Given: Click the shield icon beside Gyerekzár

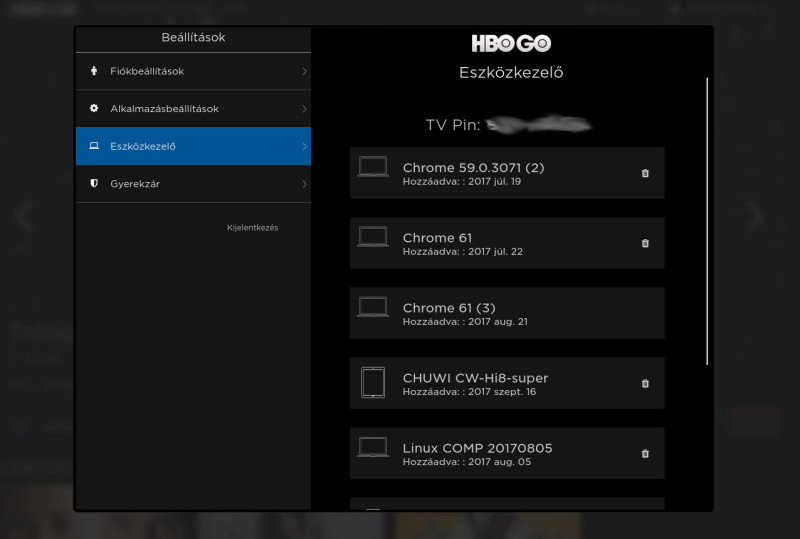Looking at the screenshot, I should pyautogui.click(x=94, y=183).
